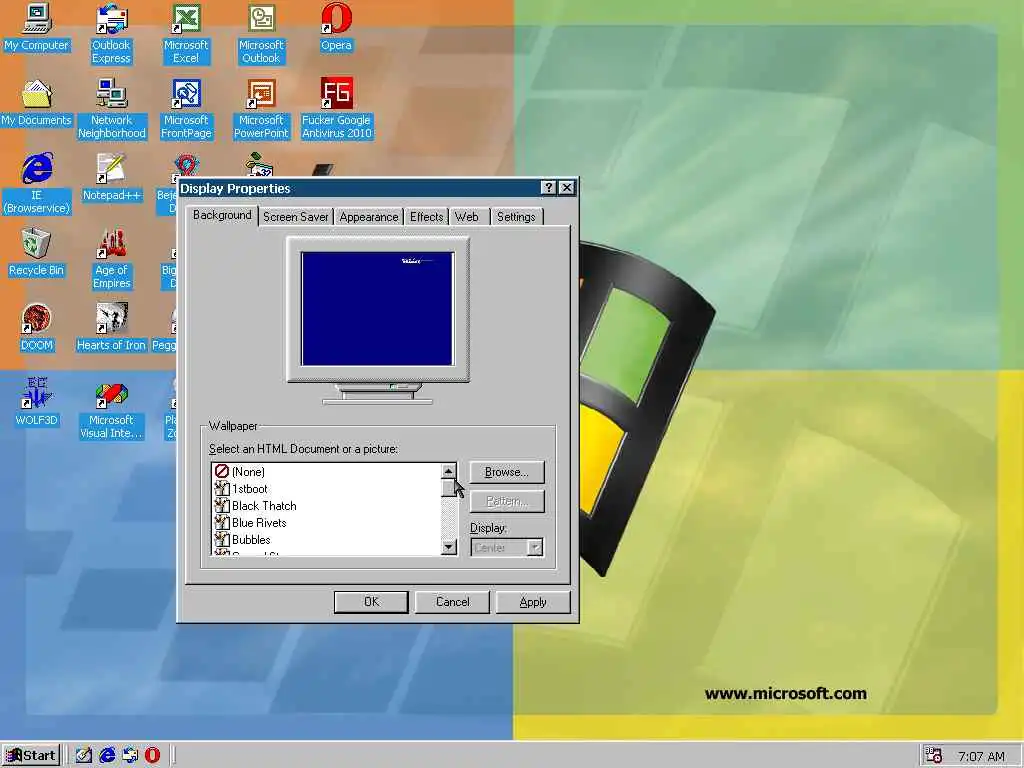Select the Microsoft PowerPoint desktop shortcut

(x=261, y=109)
